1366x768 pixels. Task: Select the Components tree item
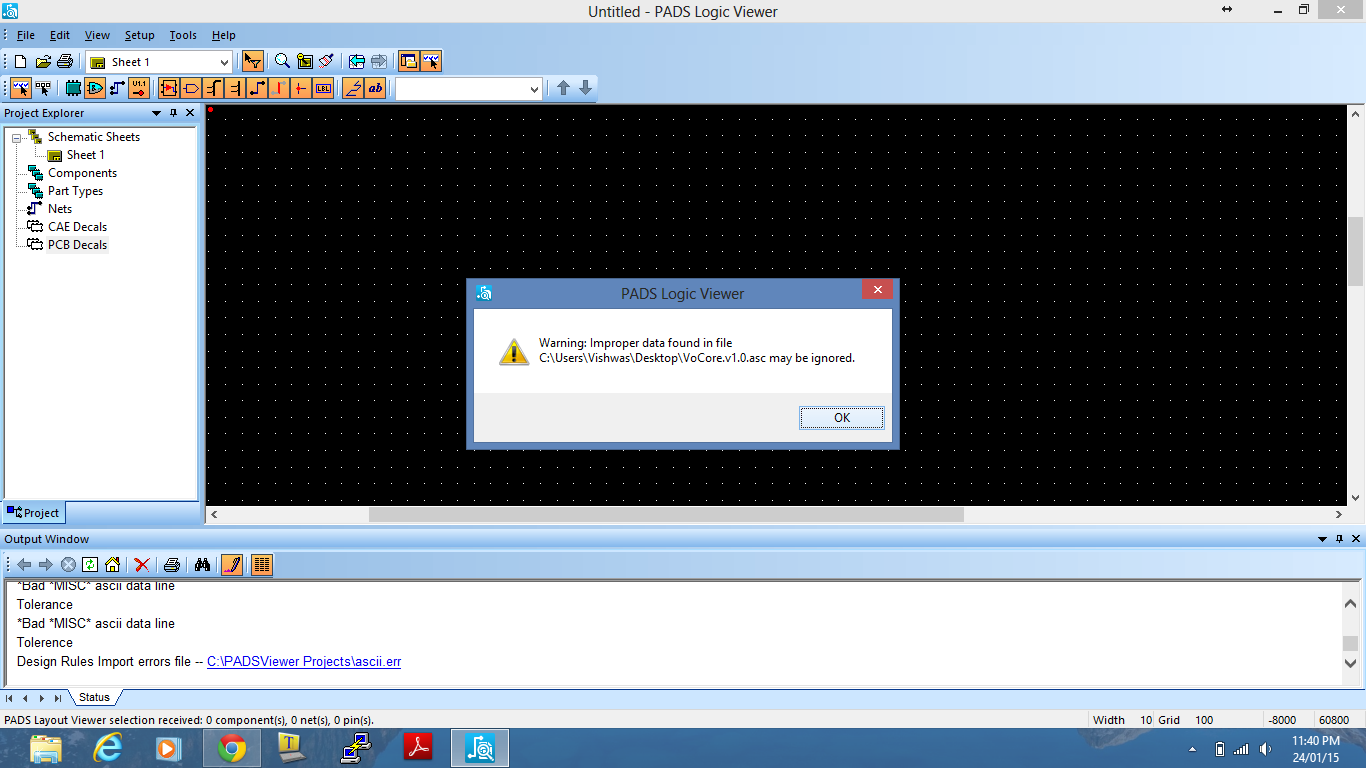(82, 173)
